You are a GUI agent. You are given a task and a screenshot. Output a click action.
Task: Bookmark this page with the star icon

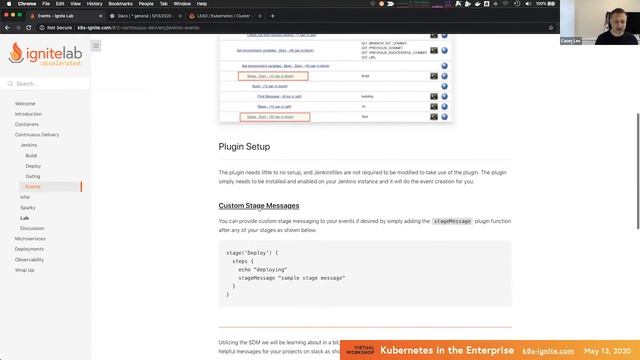(551, 28)
